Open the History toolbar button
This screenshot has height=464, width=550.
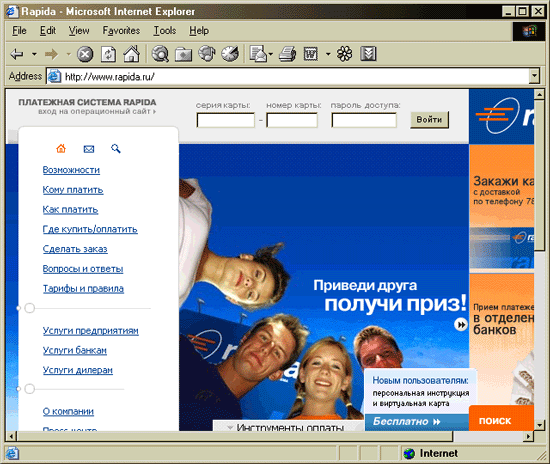click(230, 54)
